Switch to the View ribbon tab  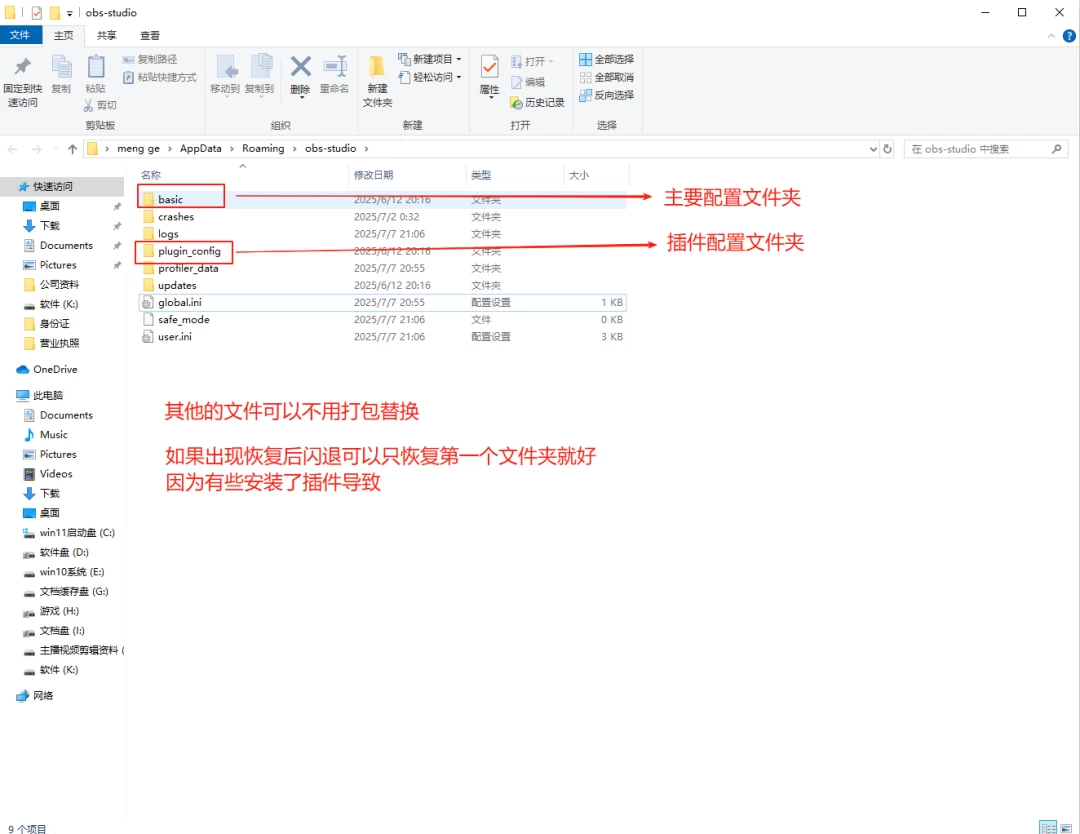pyautogui.click(x=150, y=35)
